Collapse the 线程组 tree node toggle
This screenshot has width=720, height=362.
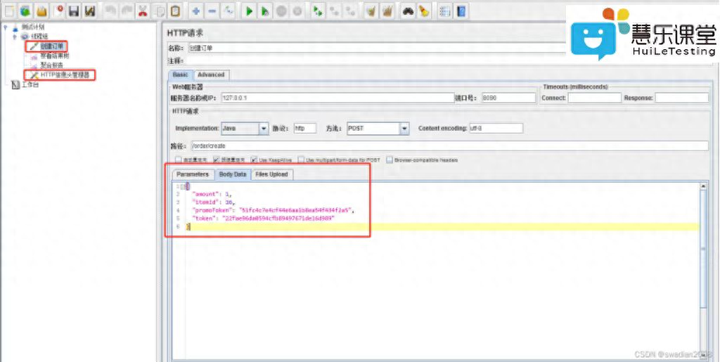[15, 36]
